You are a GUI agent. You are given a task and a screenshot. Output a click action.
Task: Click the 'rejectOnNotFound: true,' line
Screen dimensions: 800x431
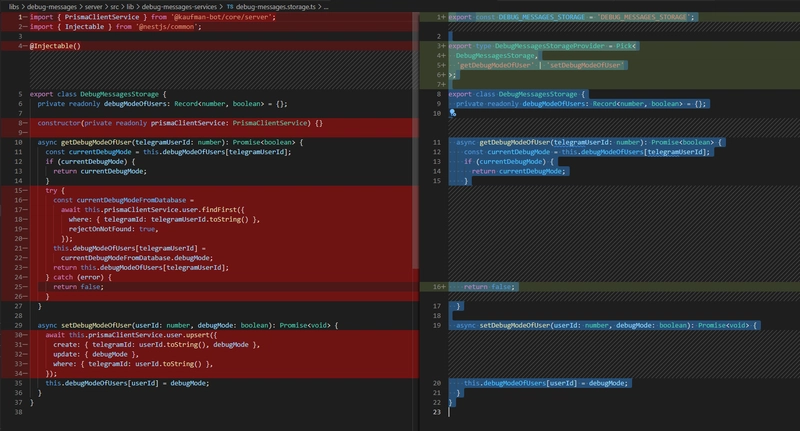113,229
